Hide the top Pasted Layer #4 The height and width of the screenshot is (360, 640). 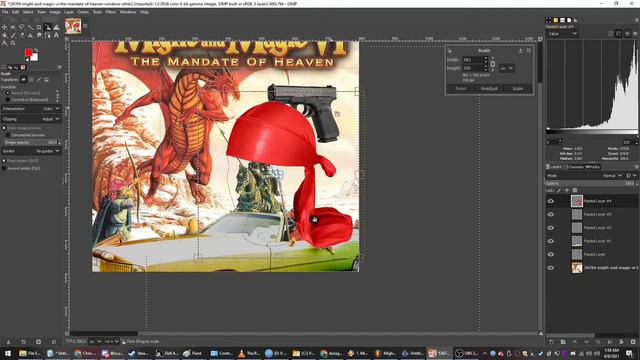tap(551, 201)
